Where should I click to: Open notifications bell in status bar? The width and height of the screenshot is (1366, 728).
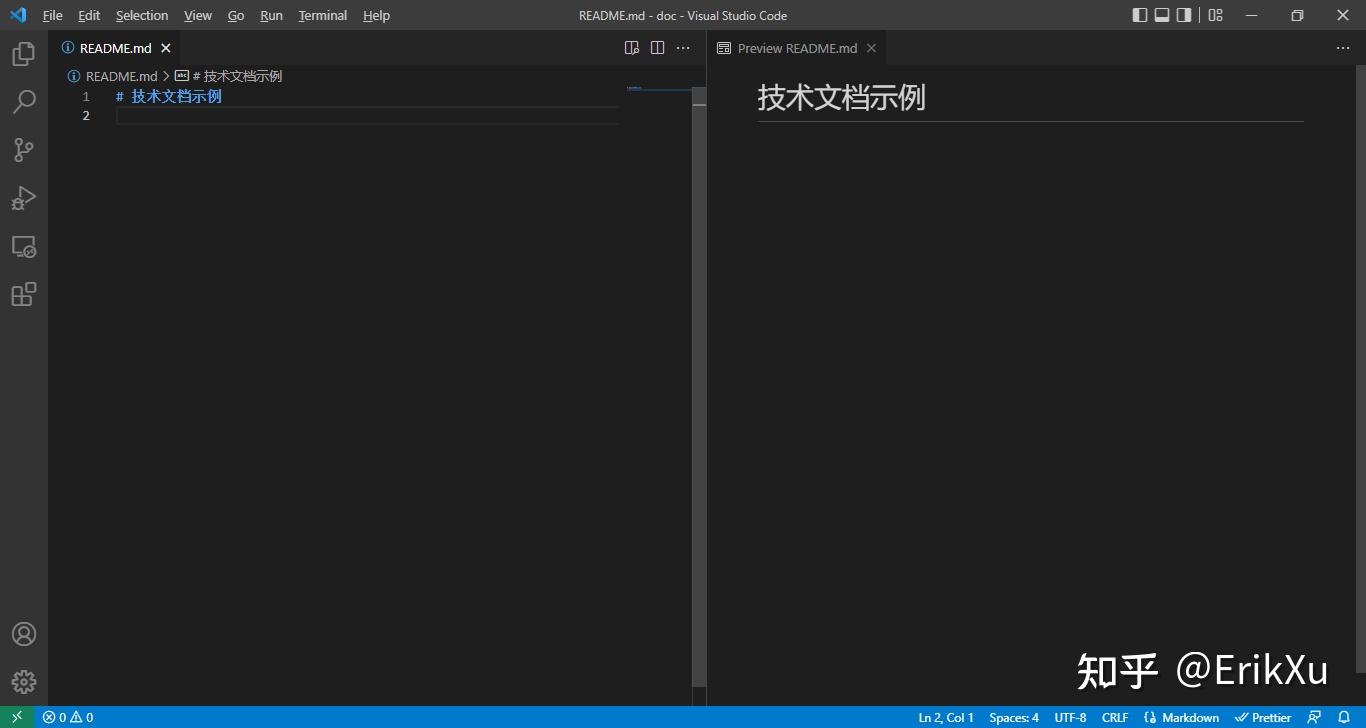1344,717
